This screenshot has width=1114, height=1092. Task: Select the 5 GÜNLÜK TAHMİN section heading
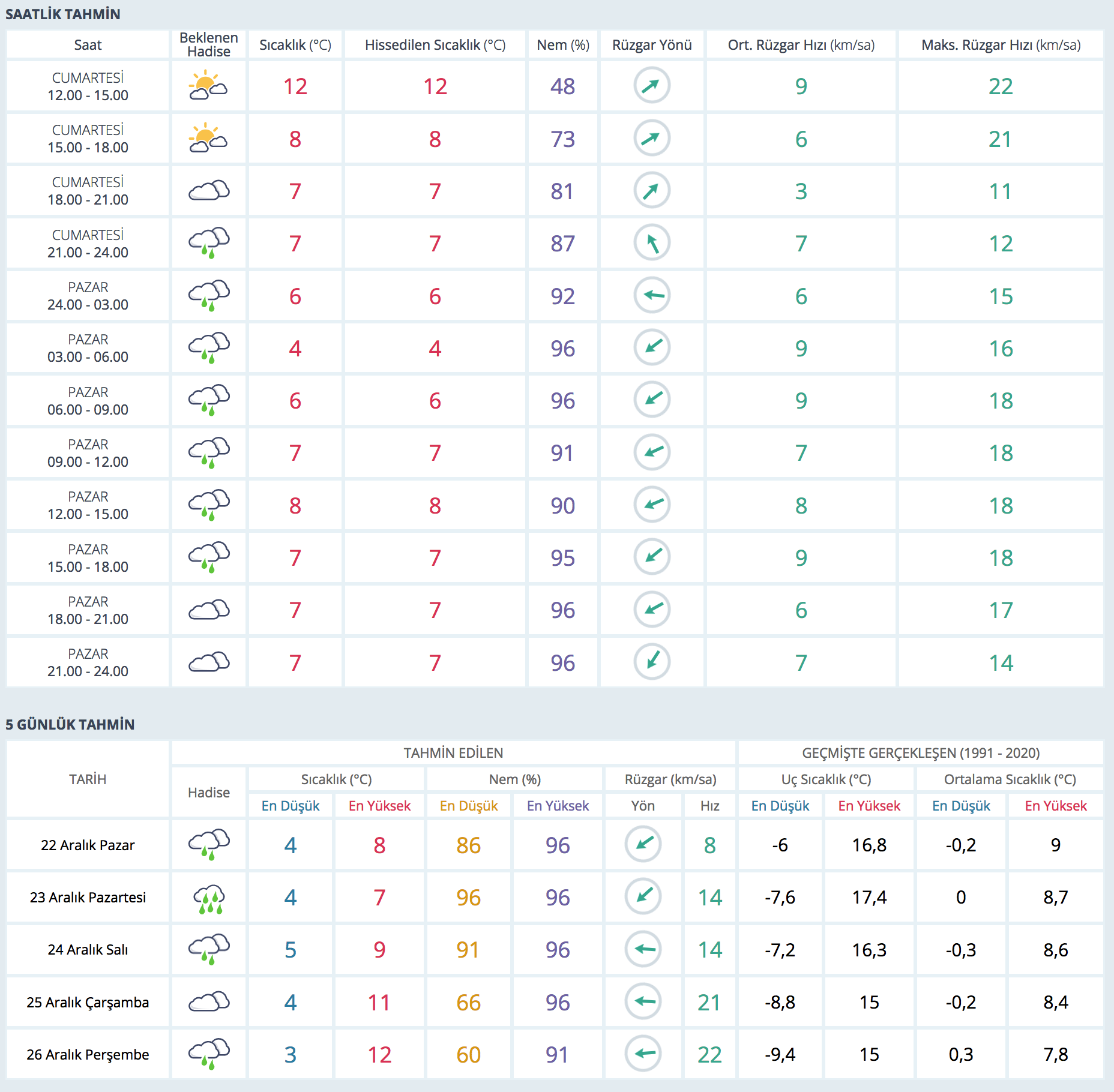70,724
